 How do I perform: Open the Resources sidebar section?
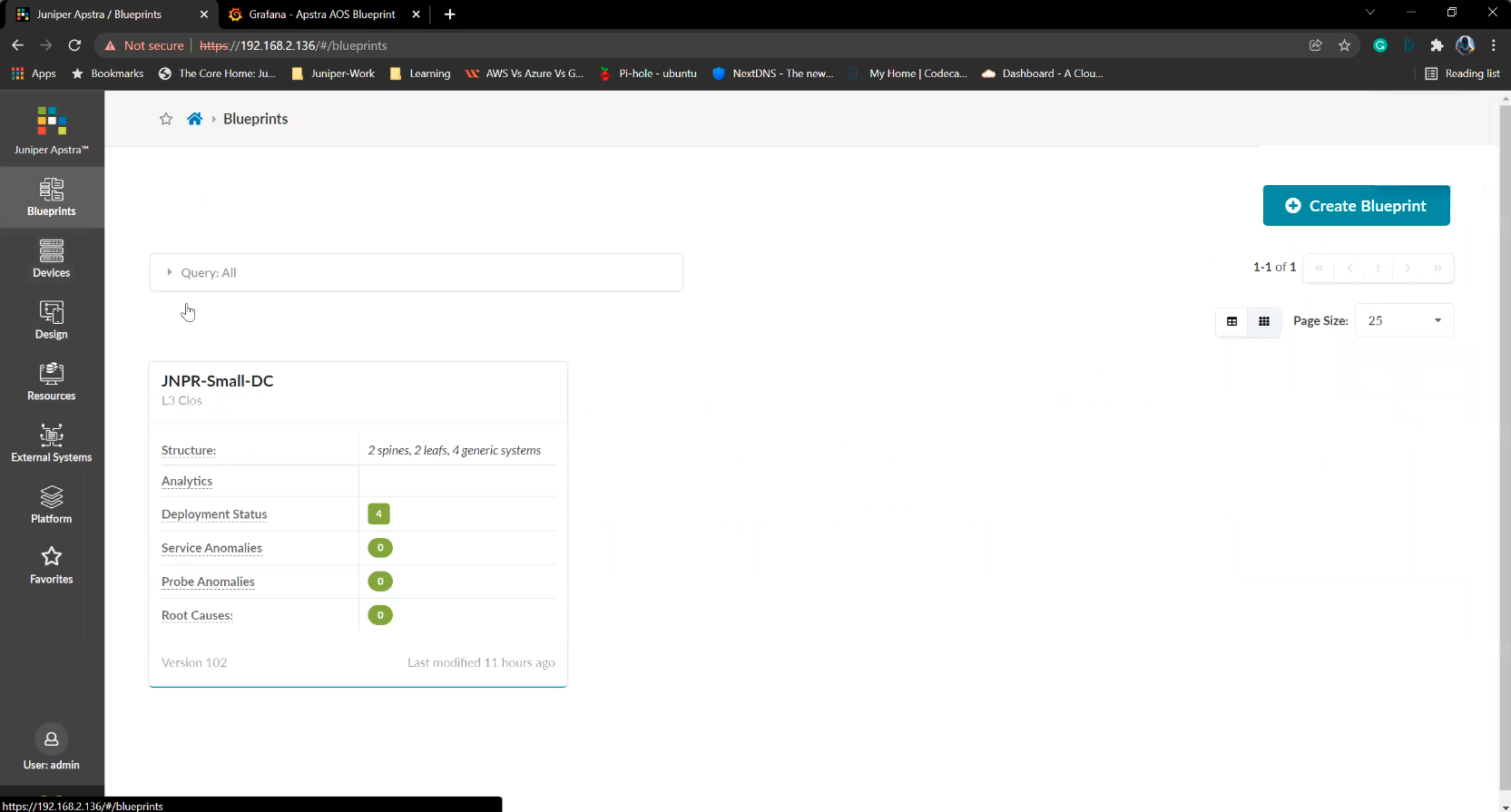[52, 382]
